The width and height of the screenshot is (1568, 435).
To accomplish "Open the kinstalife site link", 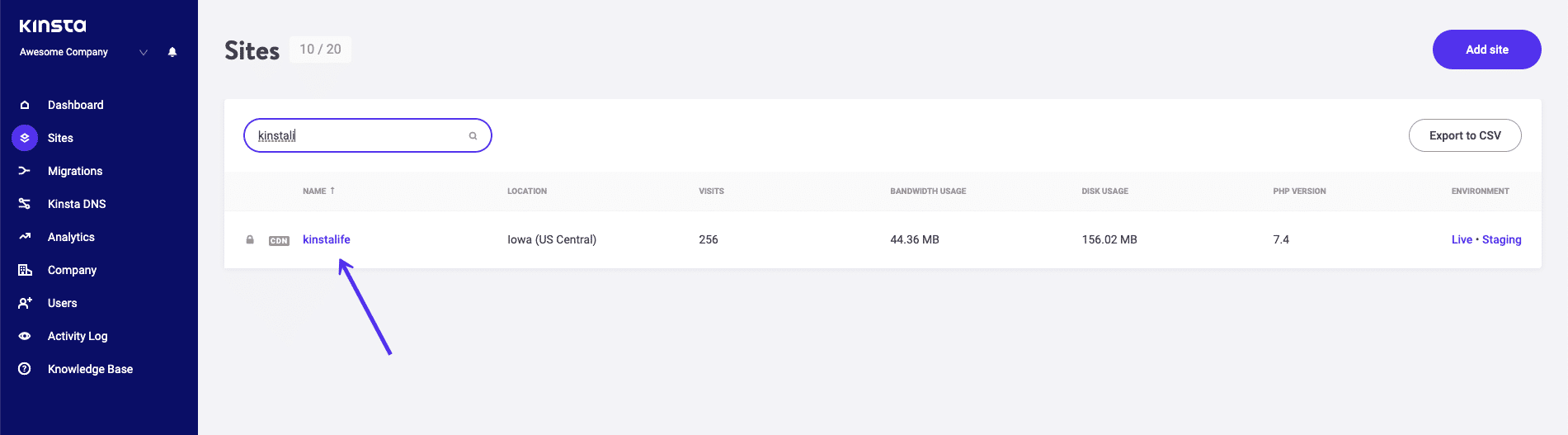I will tap(327, 239).
